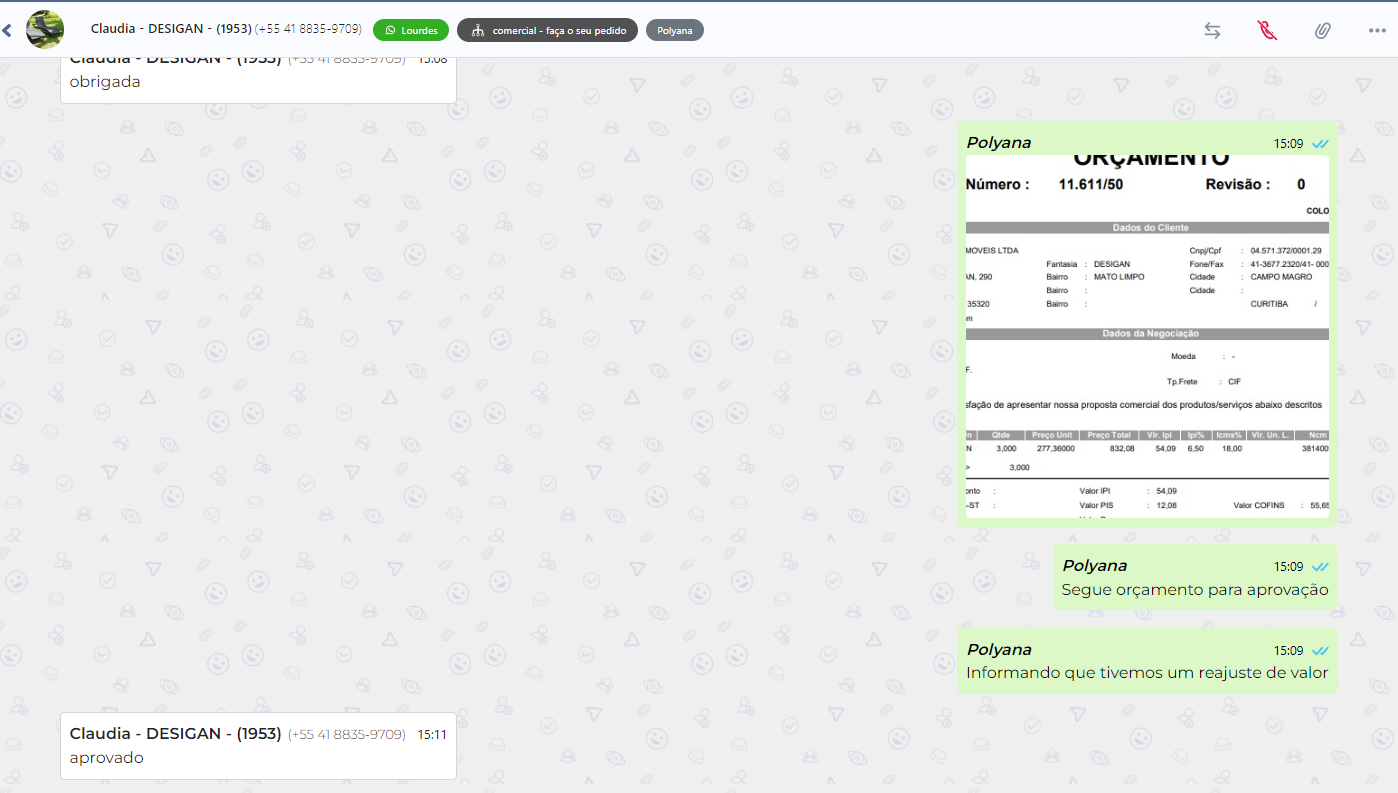Click the 'Informando que tivemos um reajuste' message

(1146, 673)
